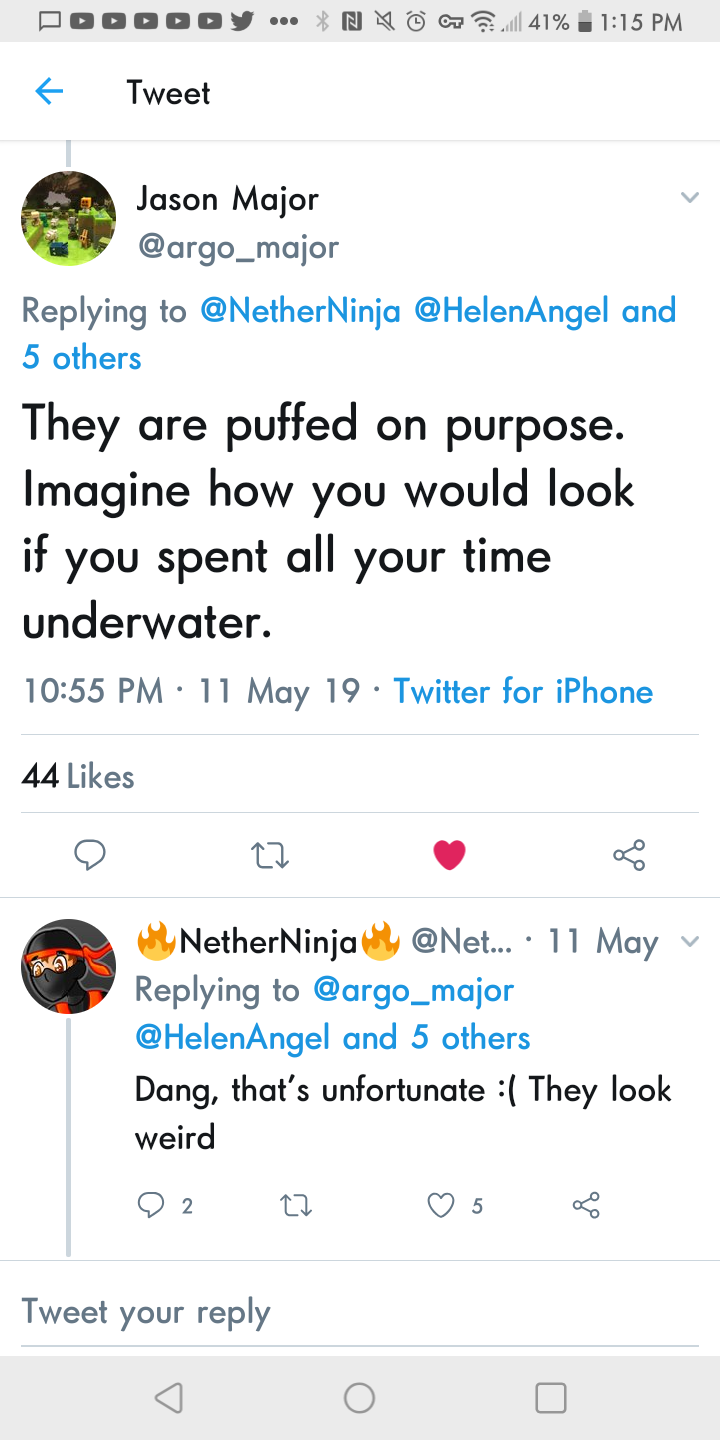Show the "5 others" being replied to
The height and width of the screenshot is (1440, 720).
[x=82, y=358]
